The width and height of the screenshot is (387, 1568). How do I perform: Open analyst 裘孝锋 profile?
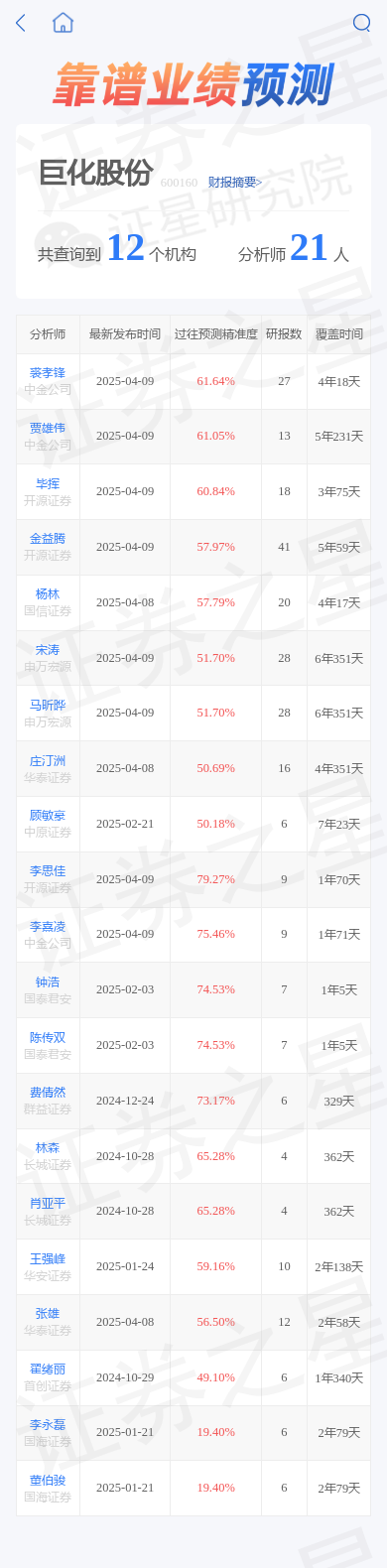[48, 373]
